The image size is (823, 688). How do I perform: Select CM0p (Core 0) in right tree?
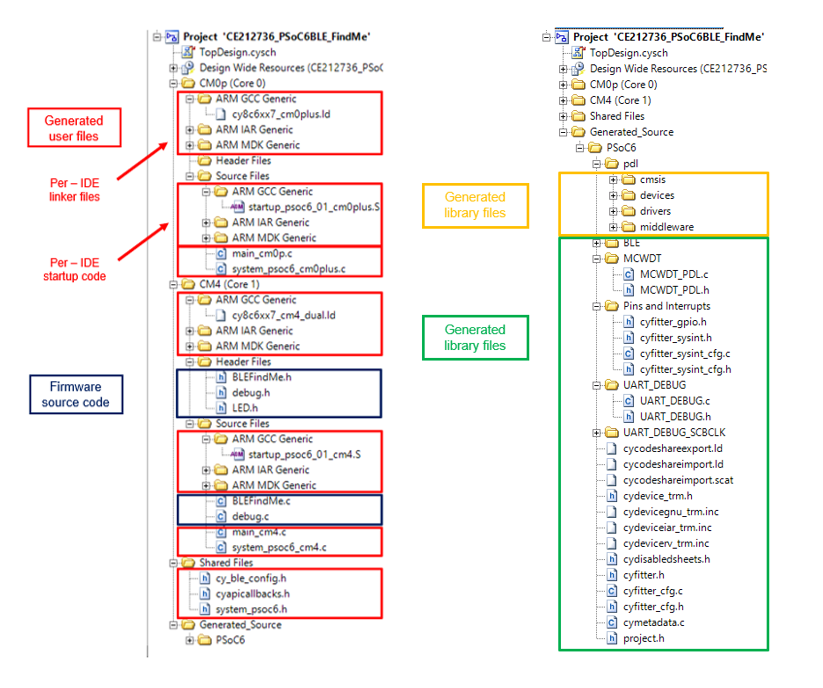tap(623, 84)
